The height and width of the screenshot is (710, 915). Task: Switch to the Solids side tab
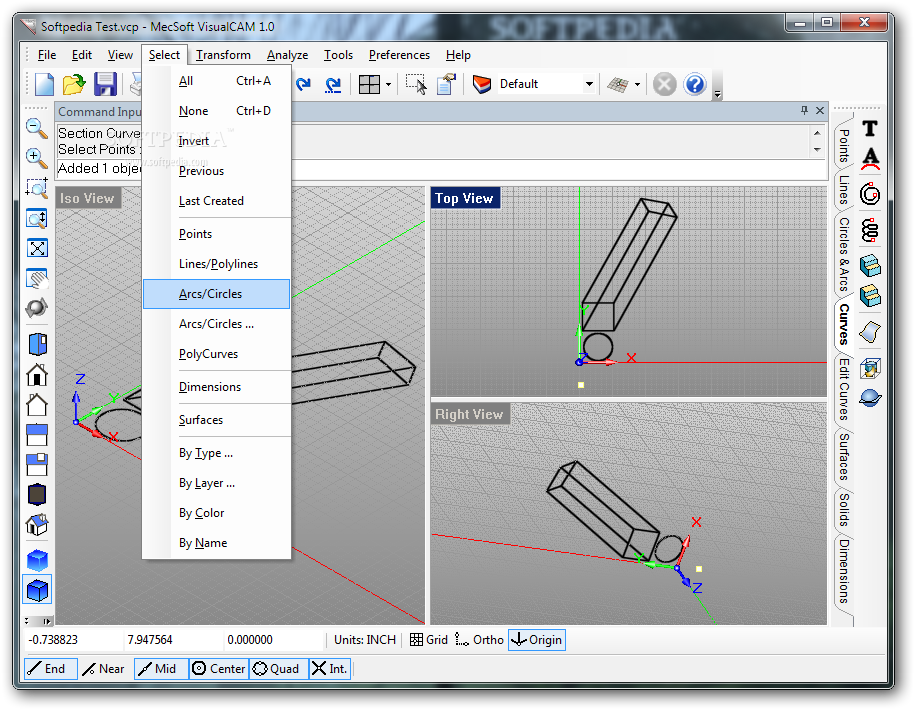click(x=844, y=509)
